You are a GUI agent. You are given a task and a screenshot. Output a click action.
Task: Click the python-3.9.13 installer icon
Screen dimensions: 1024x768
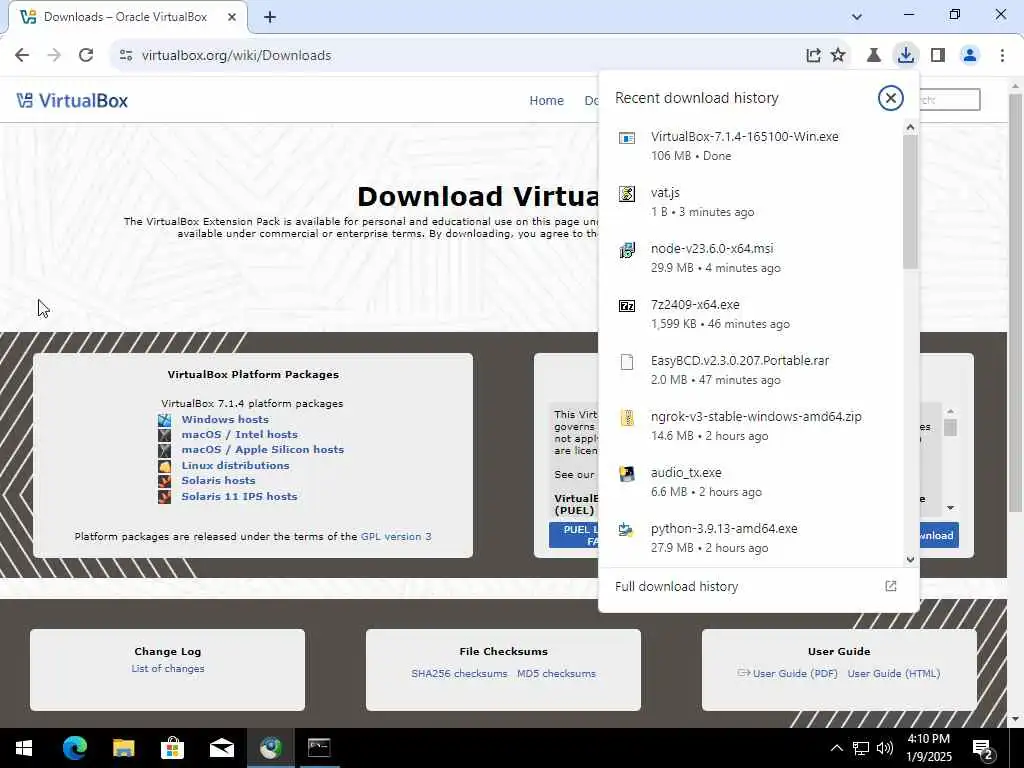click(x=627, y=530)
